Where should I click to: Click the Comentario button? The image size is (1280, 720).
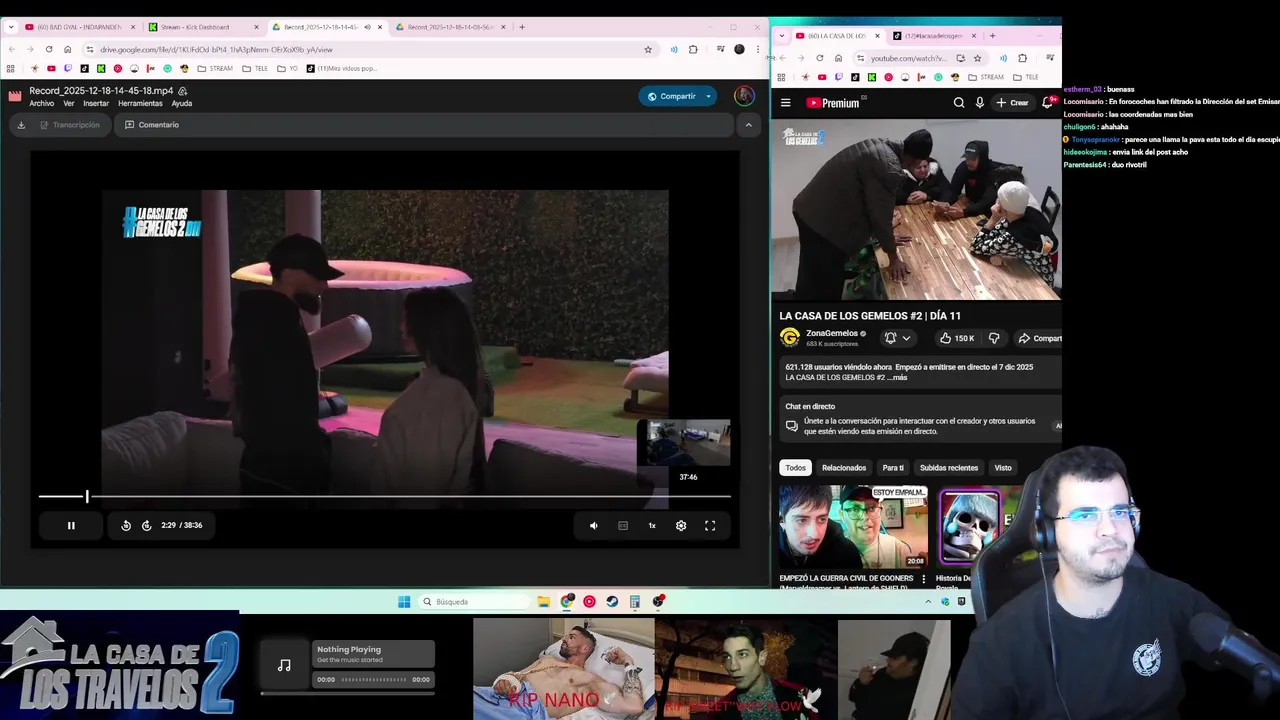[x=152, y=125]
